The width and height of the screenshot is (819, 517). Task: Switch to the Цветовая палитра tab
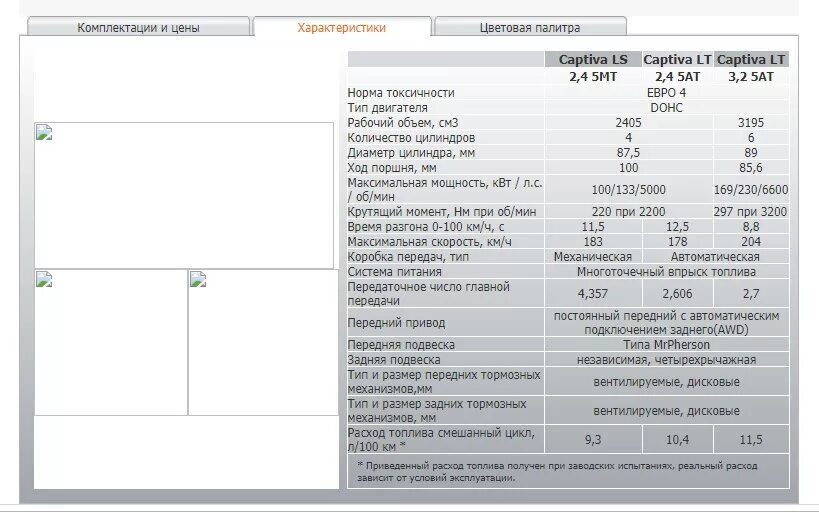pyautogui.click(x=530, y=27)
